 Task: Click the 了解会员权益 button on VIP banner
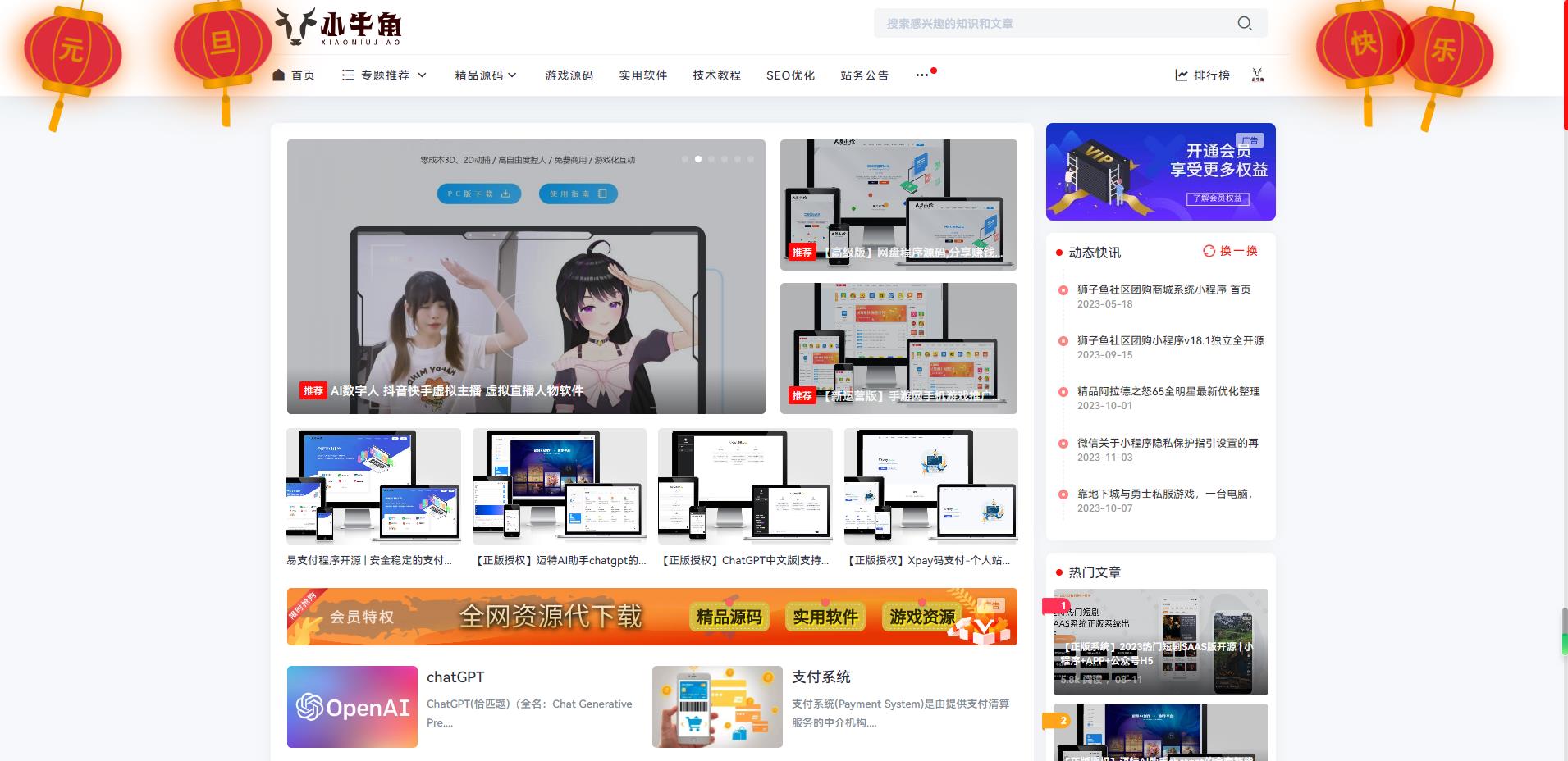click(1218, 198)
